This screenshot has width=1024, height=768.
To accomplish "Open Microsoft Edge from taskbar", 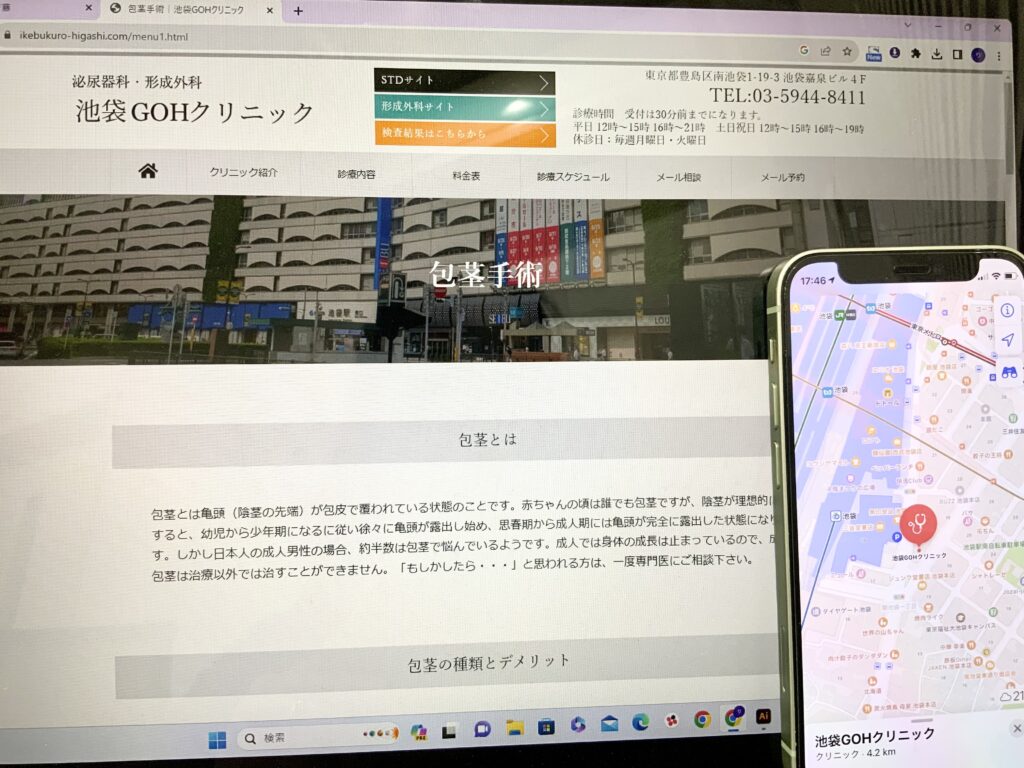I will point(640,722).
